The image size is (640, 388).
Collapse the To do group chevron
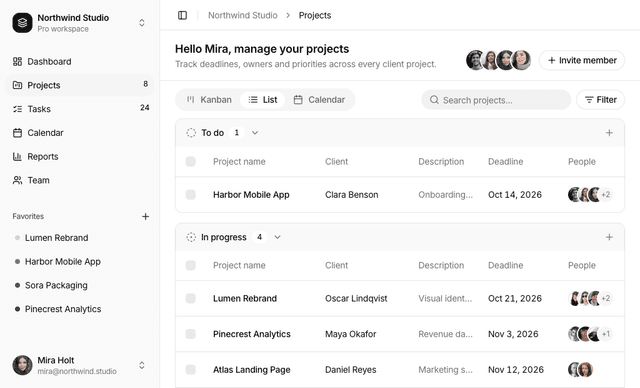pyautogui.click(x=255, y=133)
